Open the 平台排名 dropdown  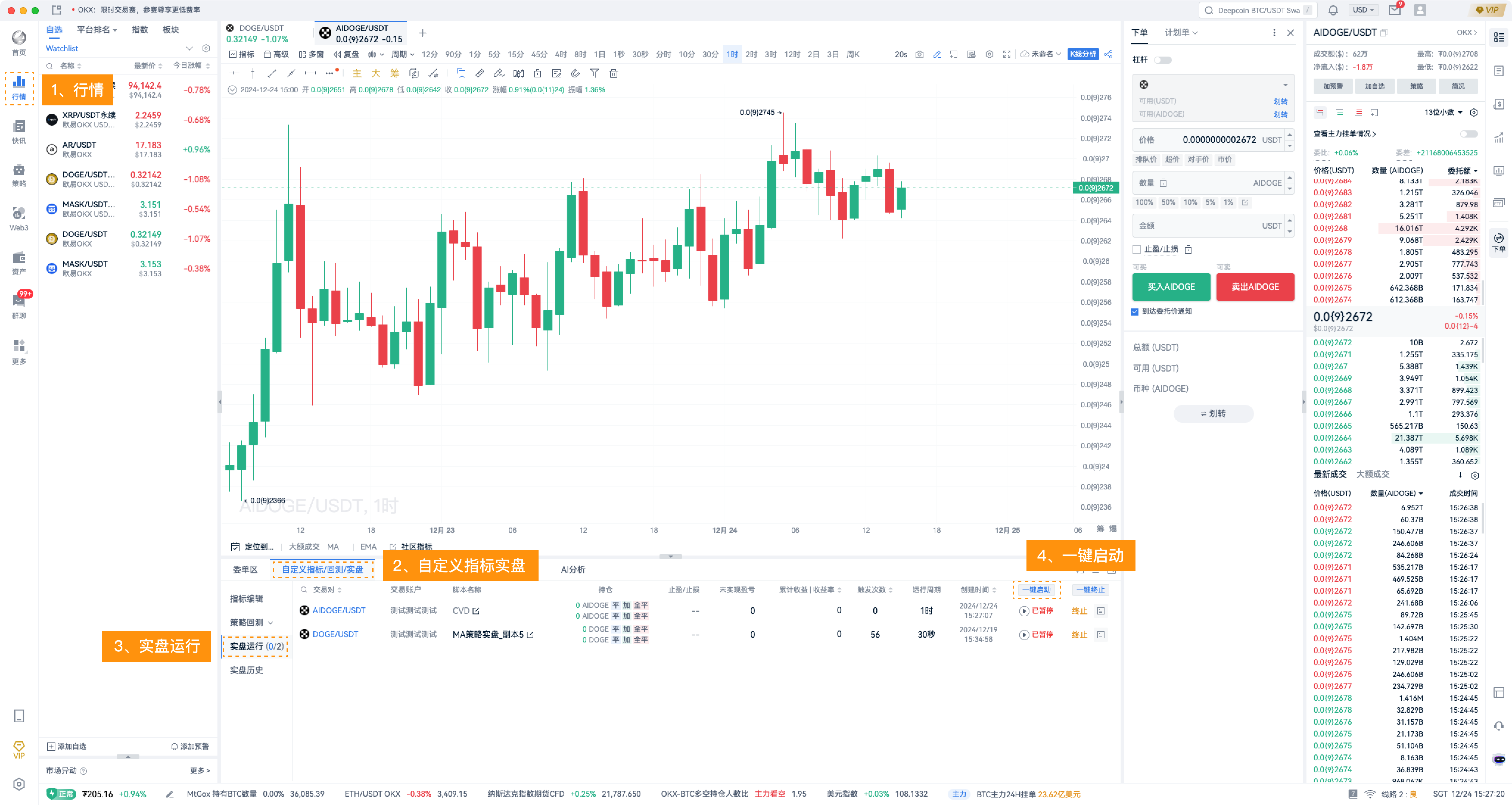pyautogui.click(x=97, y=30)
